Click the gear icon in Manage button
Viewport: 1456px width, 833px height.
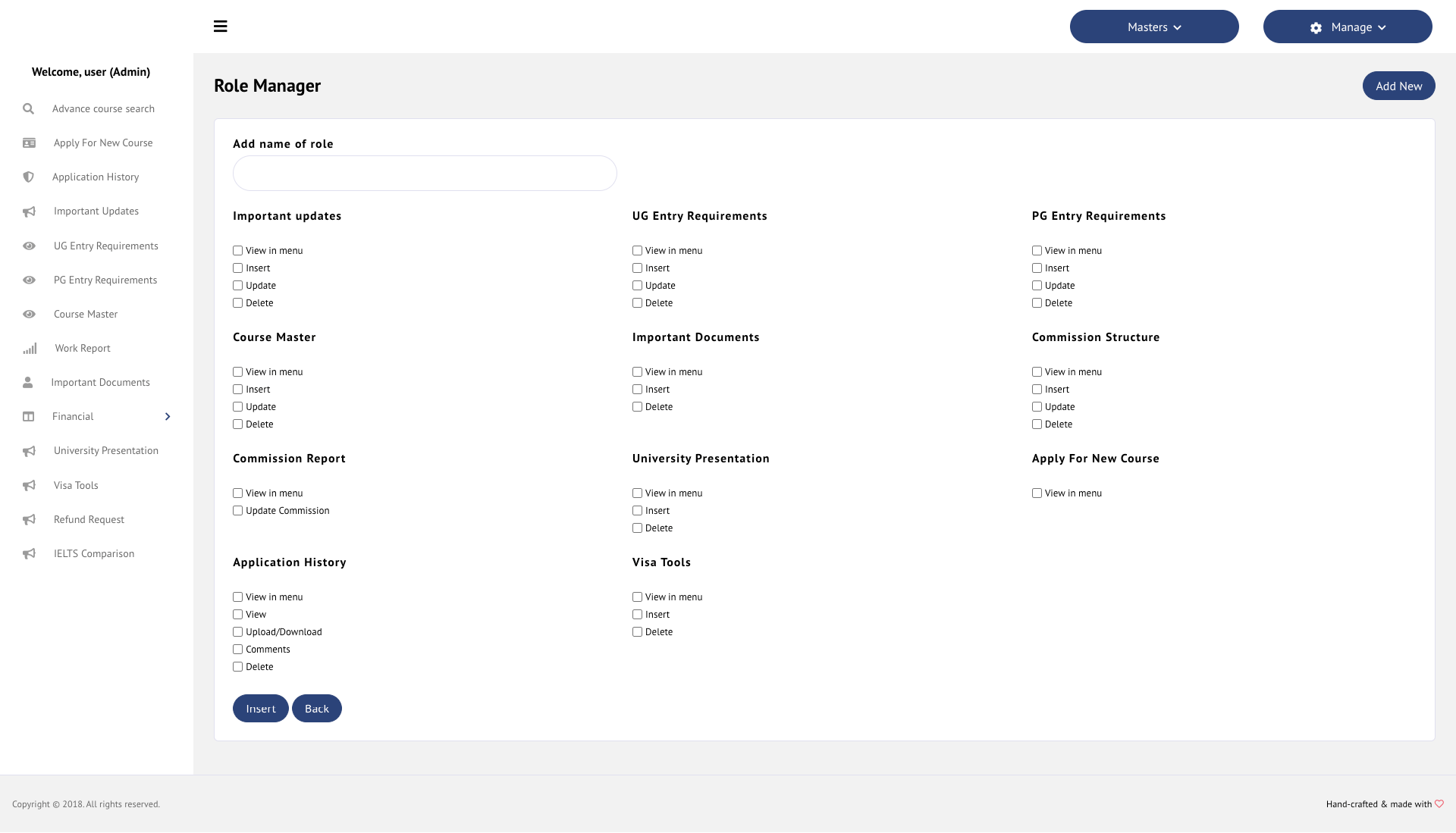click(x=1316, y=27)
